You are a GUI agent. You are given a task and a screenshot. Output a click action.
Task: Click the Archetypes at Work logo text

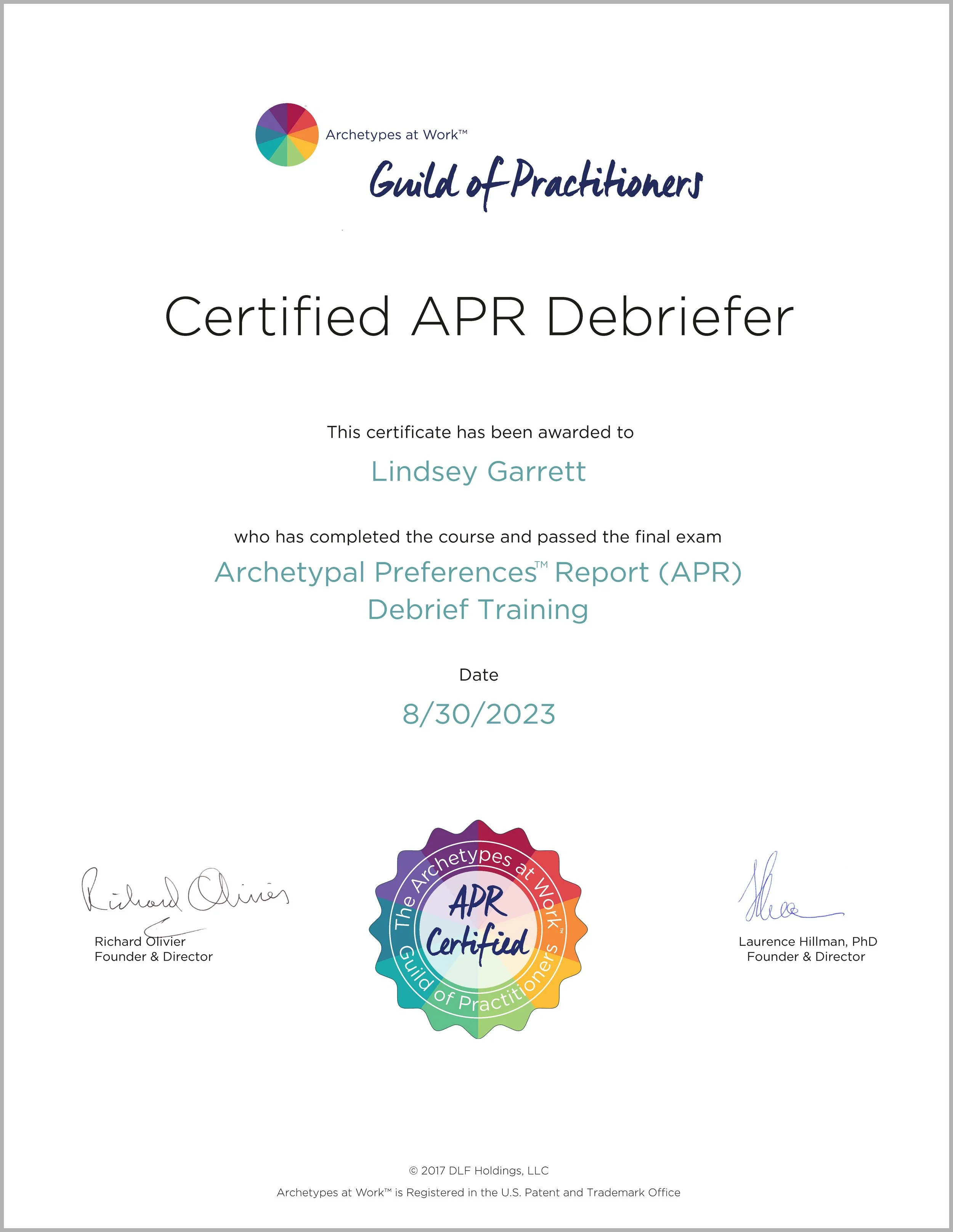[396, 135]
